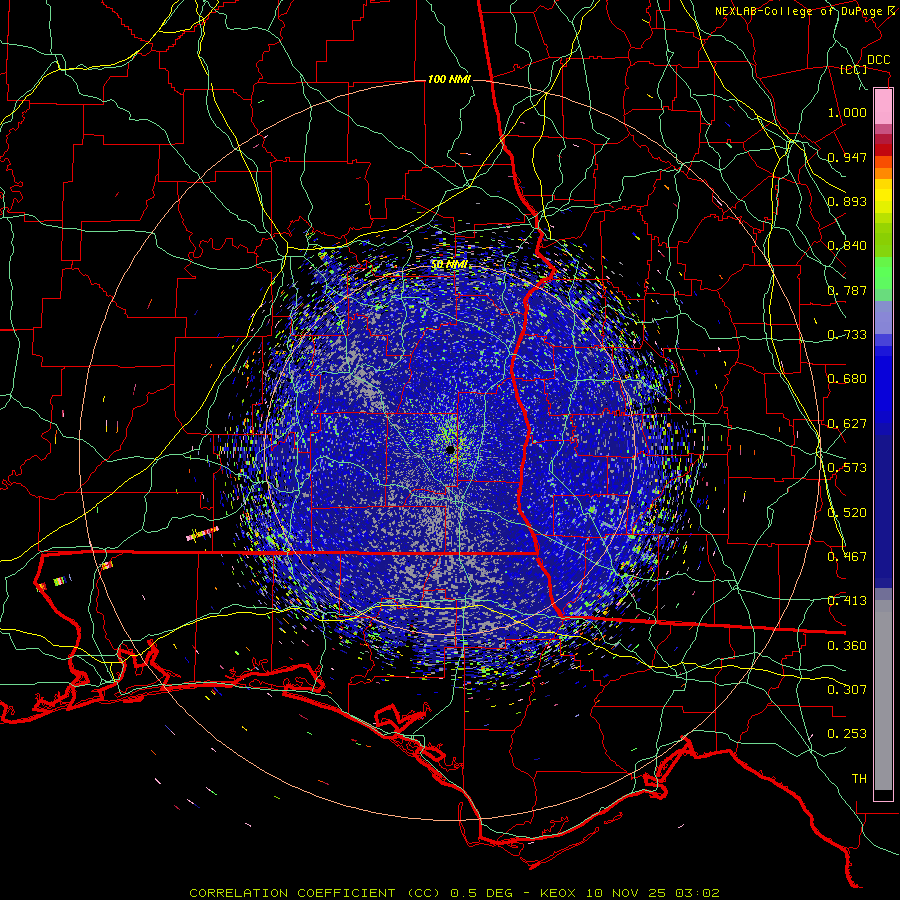Click the [CC] legend unit label

pos(854,69)
